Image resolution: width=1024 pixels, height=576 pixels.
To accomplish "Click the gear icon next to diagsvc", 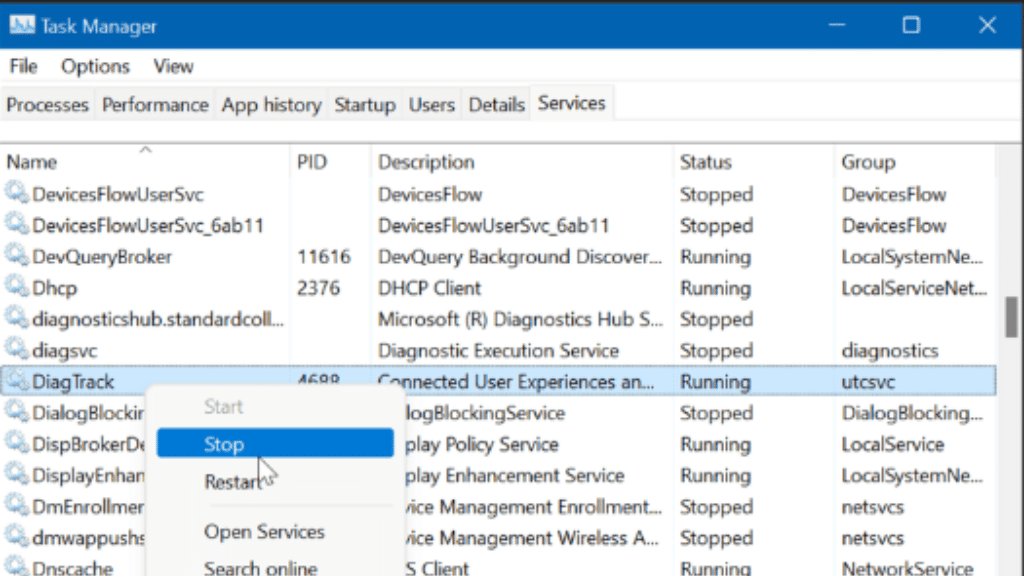I will [x=16, y=350].
